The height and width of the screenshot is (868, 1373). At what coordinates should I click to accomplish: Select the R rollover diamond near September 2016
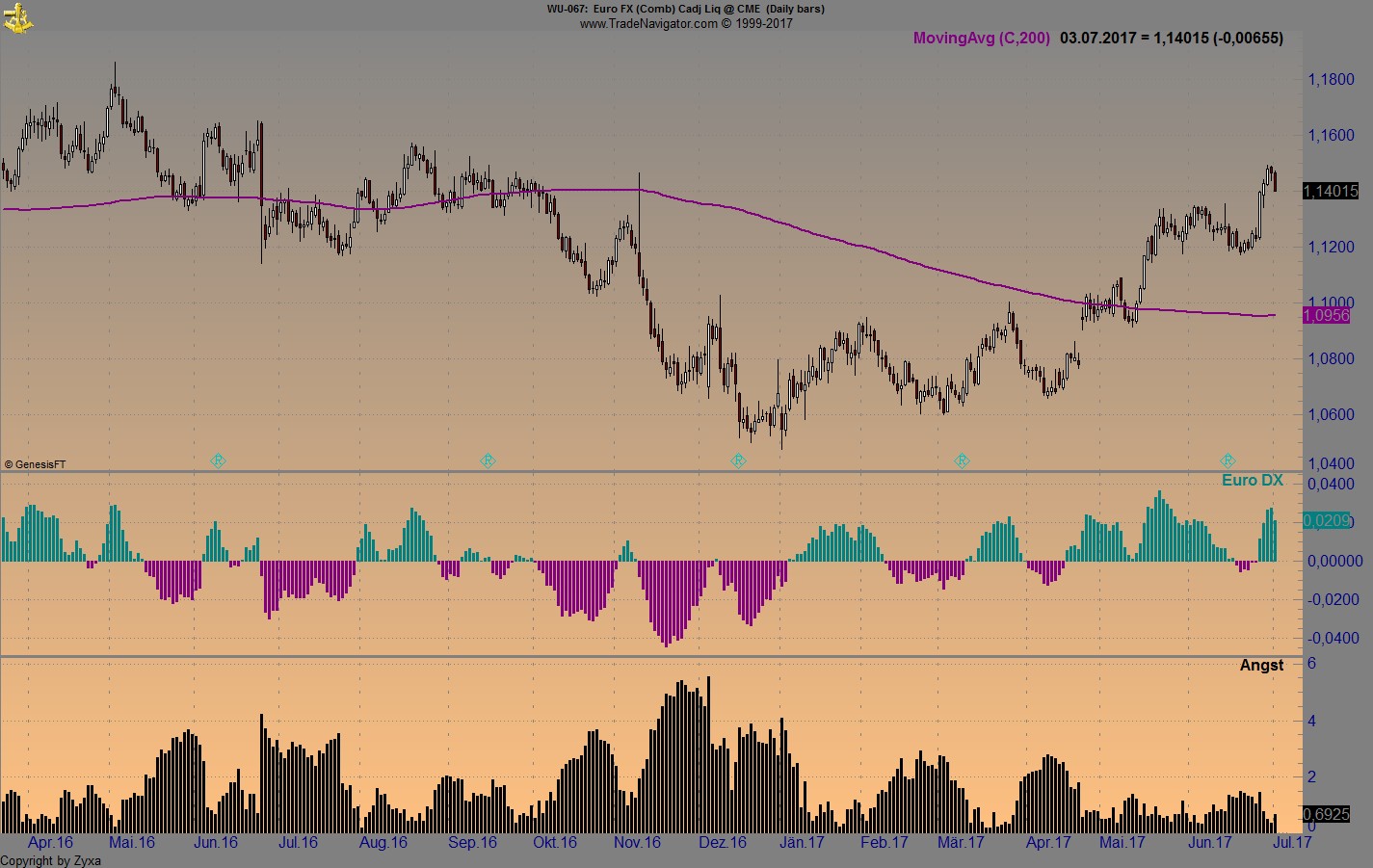click(x=488, y=460)
